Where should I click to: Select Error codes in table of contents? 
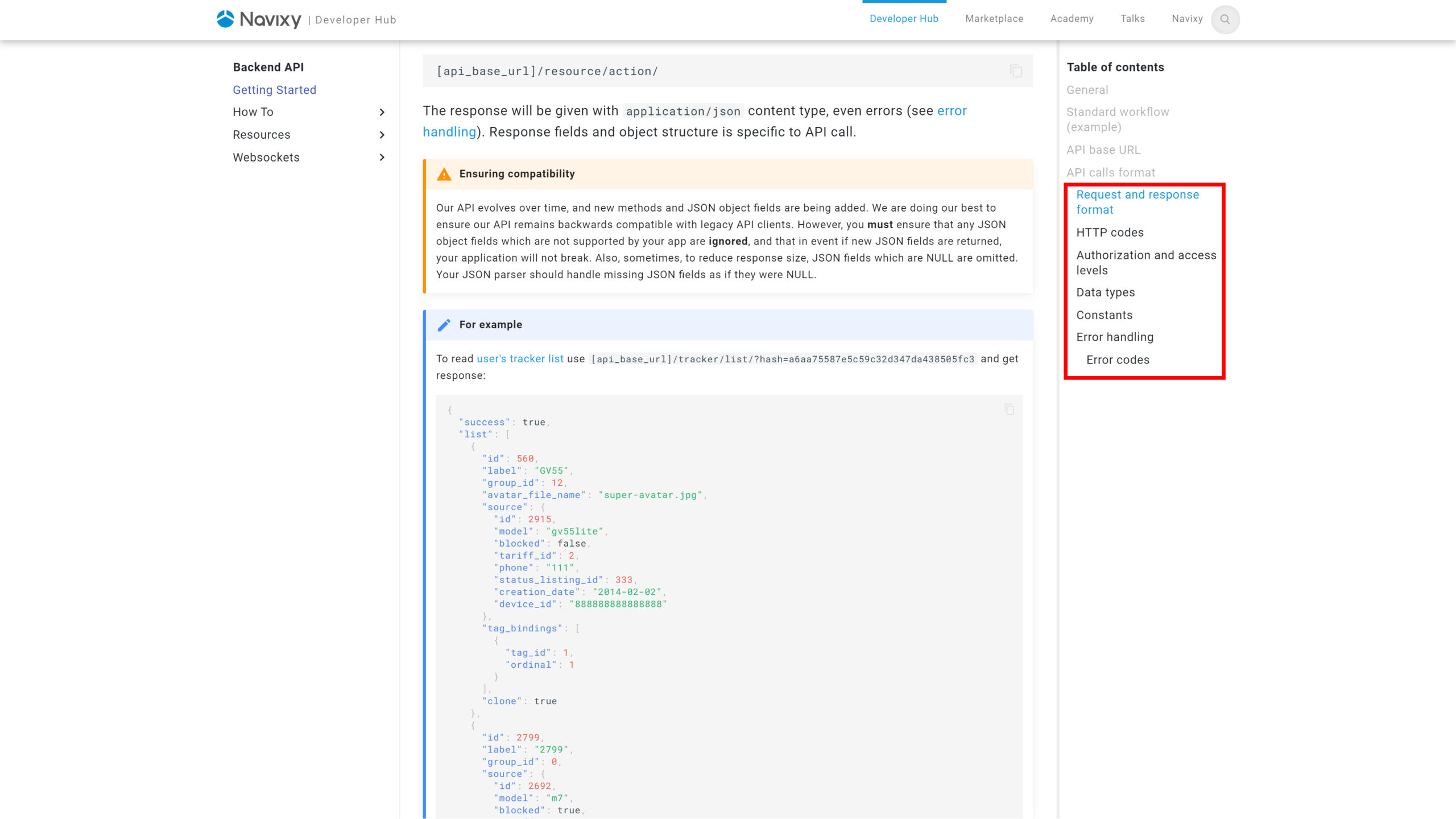1118,359
